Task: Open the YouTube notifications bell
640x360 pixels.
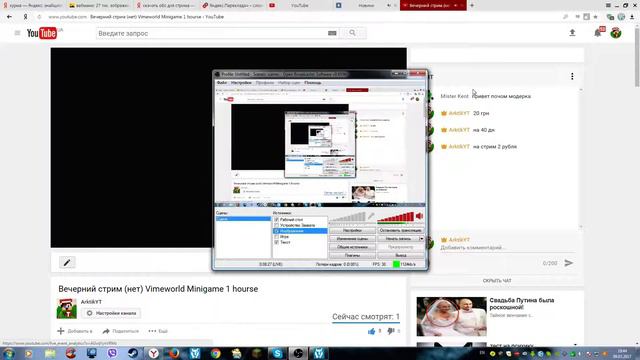Action: (x=598, y=33)
